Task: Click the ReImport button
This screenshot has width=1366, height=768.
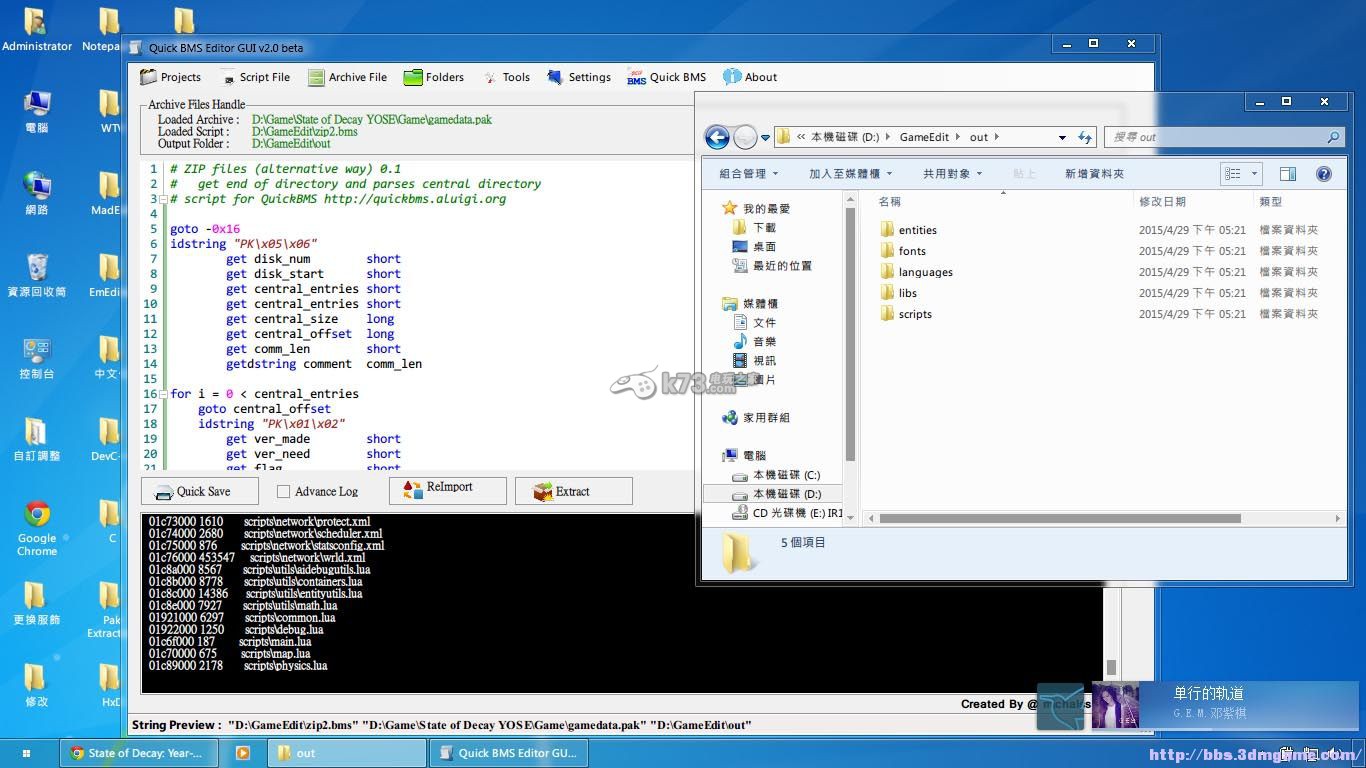Action: 446,490
